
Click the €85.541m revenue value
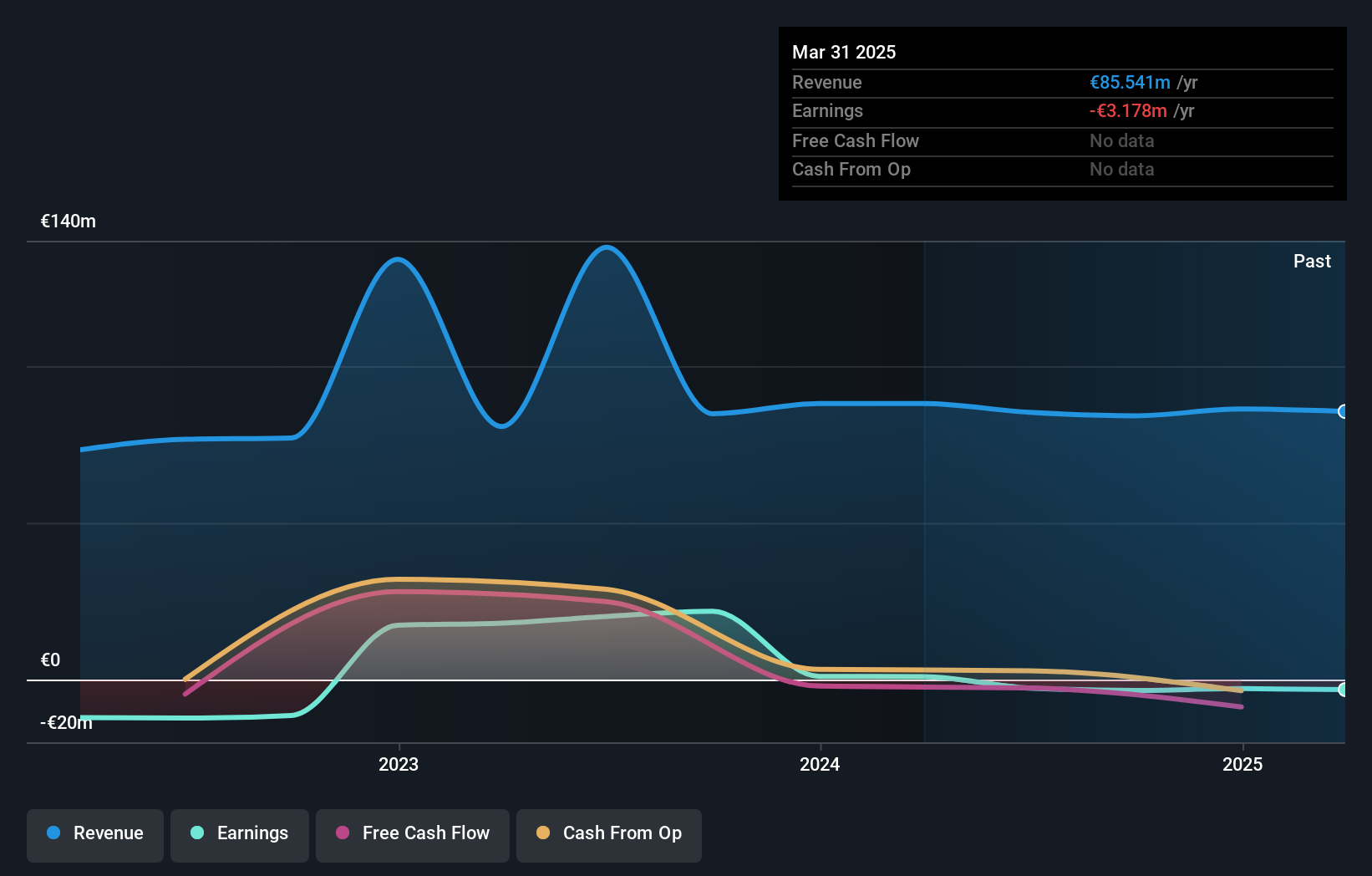(x=1130, y=83)
